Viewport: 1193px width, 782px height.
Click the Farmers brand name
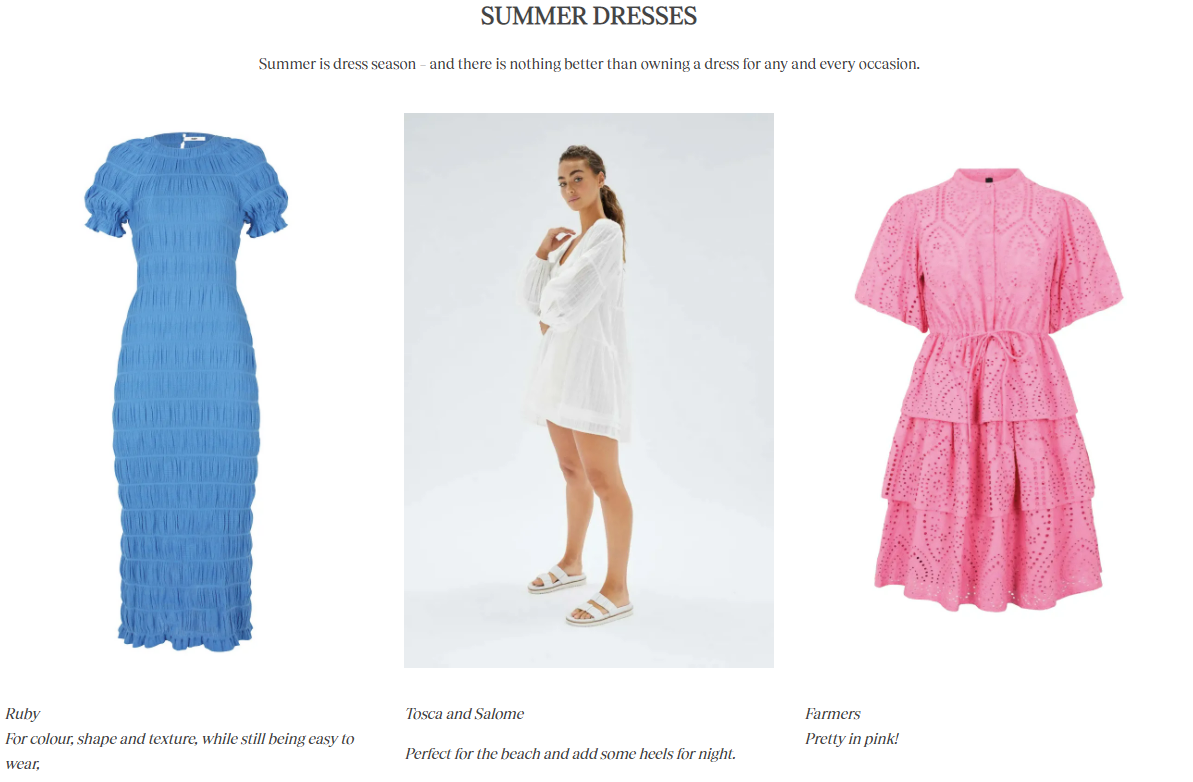[832, 714]
